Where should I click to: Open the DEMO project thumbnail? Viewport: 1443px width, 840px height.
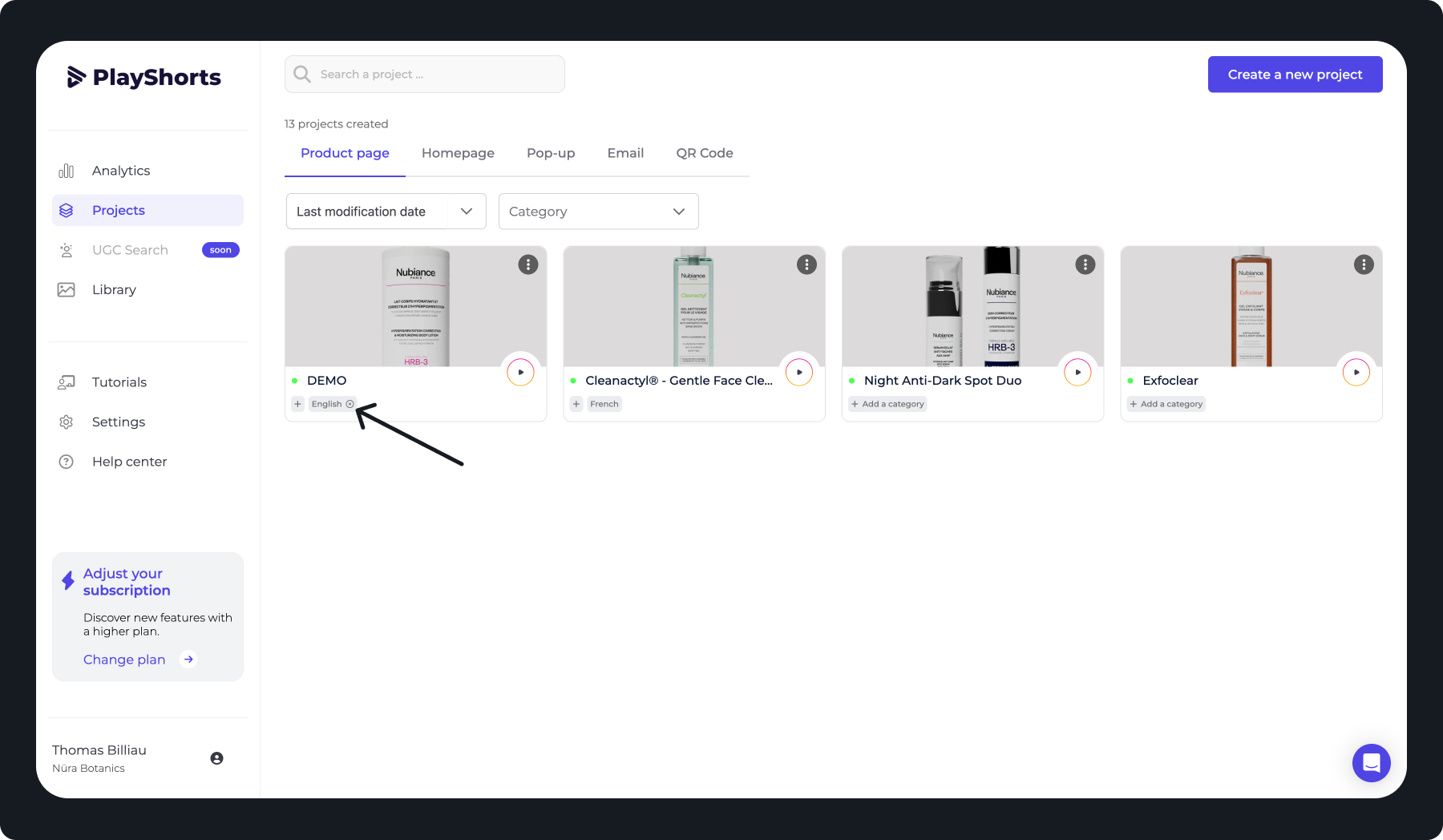(x=416, y=306)
